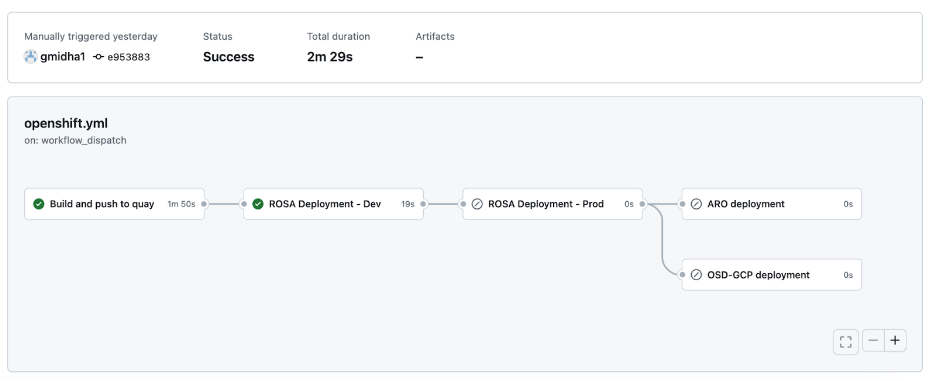Click the skipped icon on OSD-GCP deployment
This screenshot has height=381, width=929.
point(696,275)
